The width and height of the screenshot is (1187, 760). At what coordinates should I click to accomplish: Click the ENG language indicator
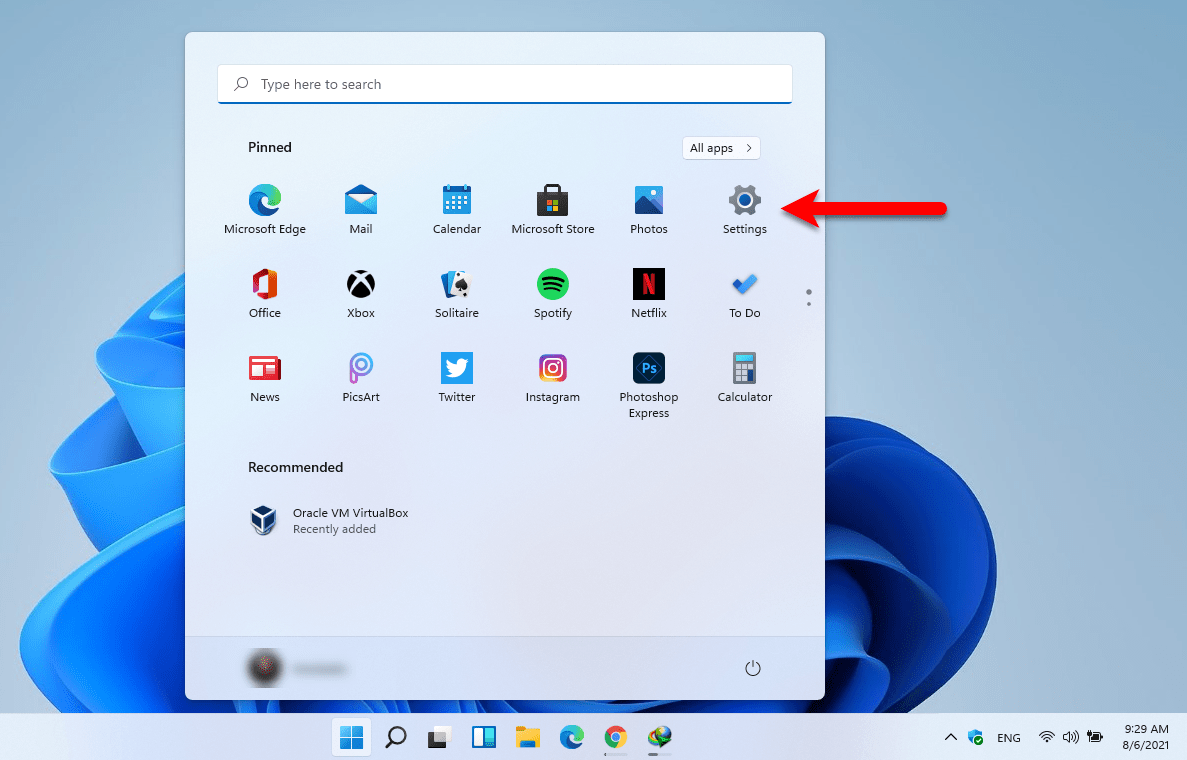tap(1008, 737)
